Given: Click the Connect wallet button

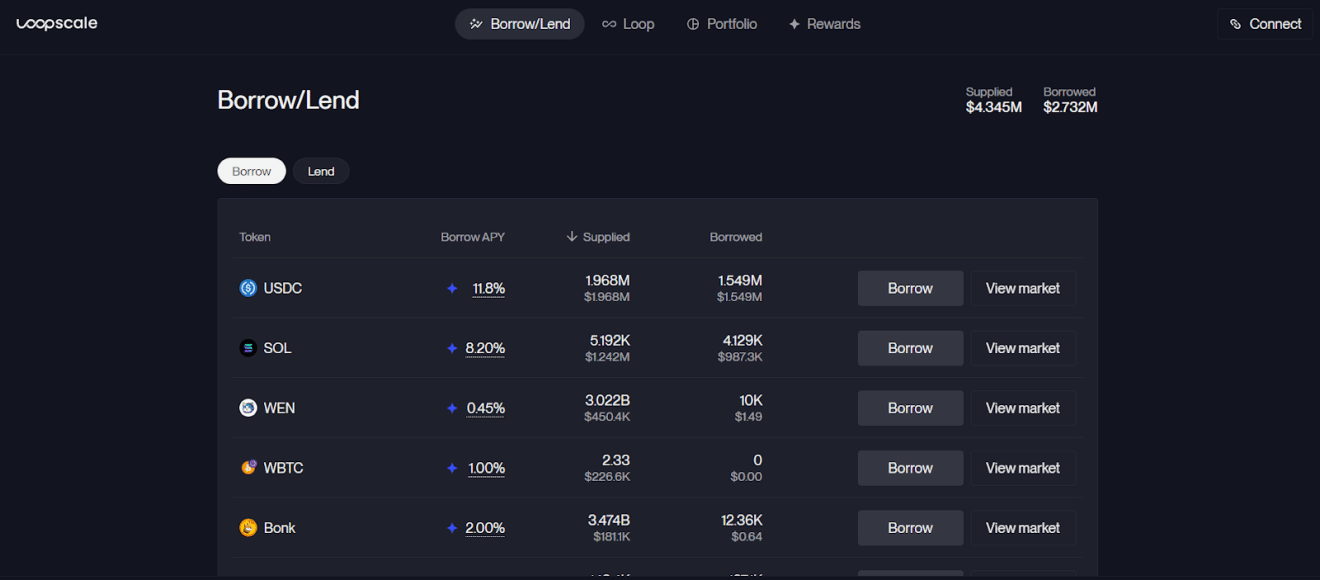Looking at the screenshot, I should pyautogui.click(x=1265, y=23).
